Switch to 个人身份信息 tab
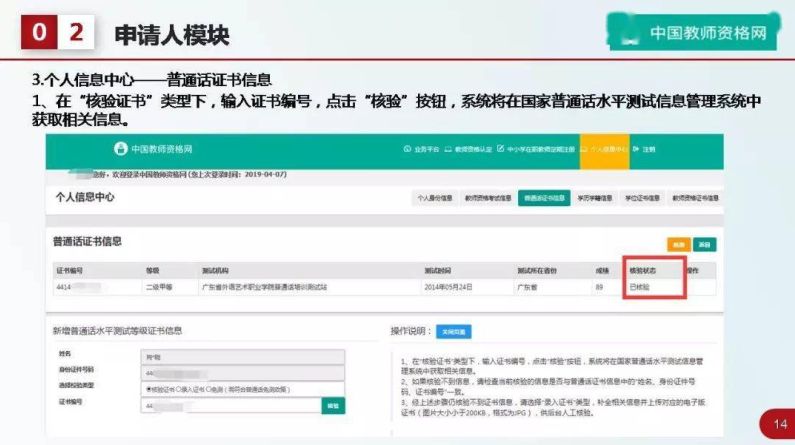The width and height of the screenshot is (795, 445). pyautogui.click(x=435, y=198)
